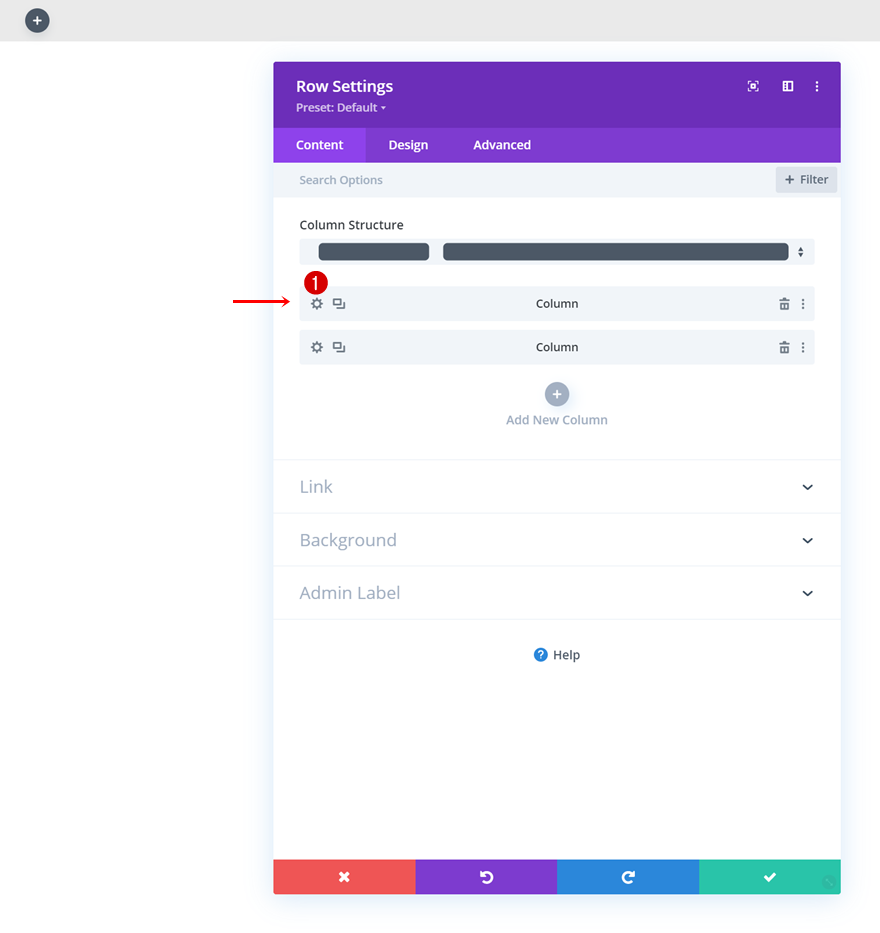Open the Column Structure selector arrows
Viewport: 880px width, 933px height.
[801, 252]
